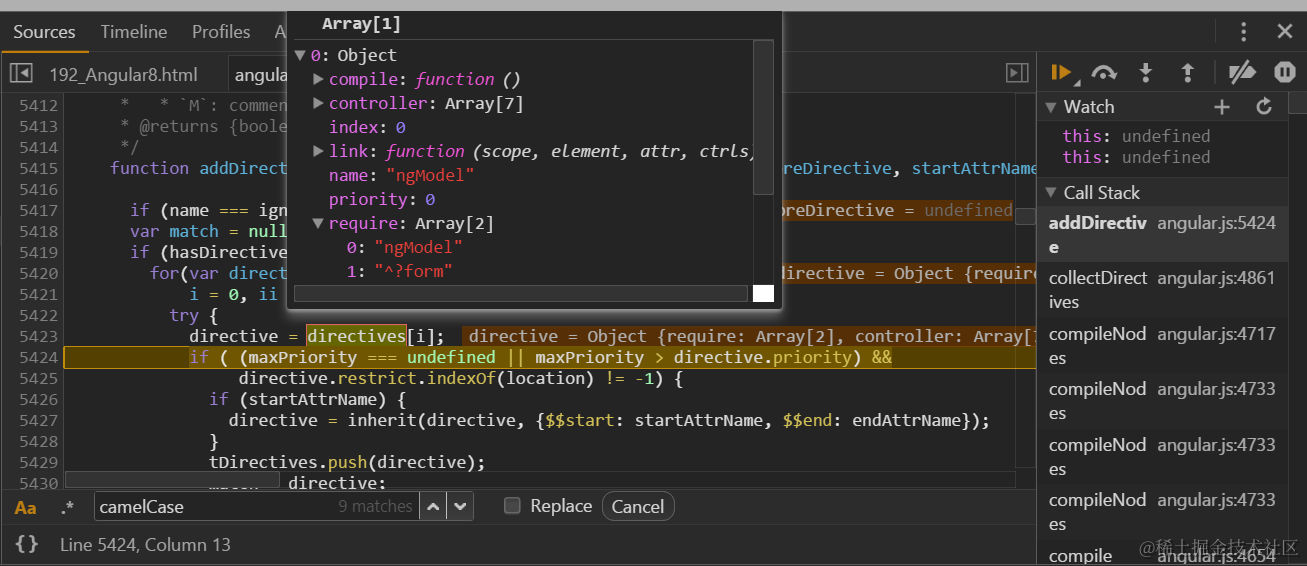Collapse the Watch section
This screenshot has height=566, width=1307.
(x=1051, y=107)
